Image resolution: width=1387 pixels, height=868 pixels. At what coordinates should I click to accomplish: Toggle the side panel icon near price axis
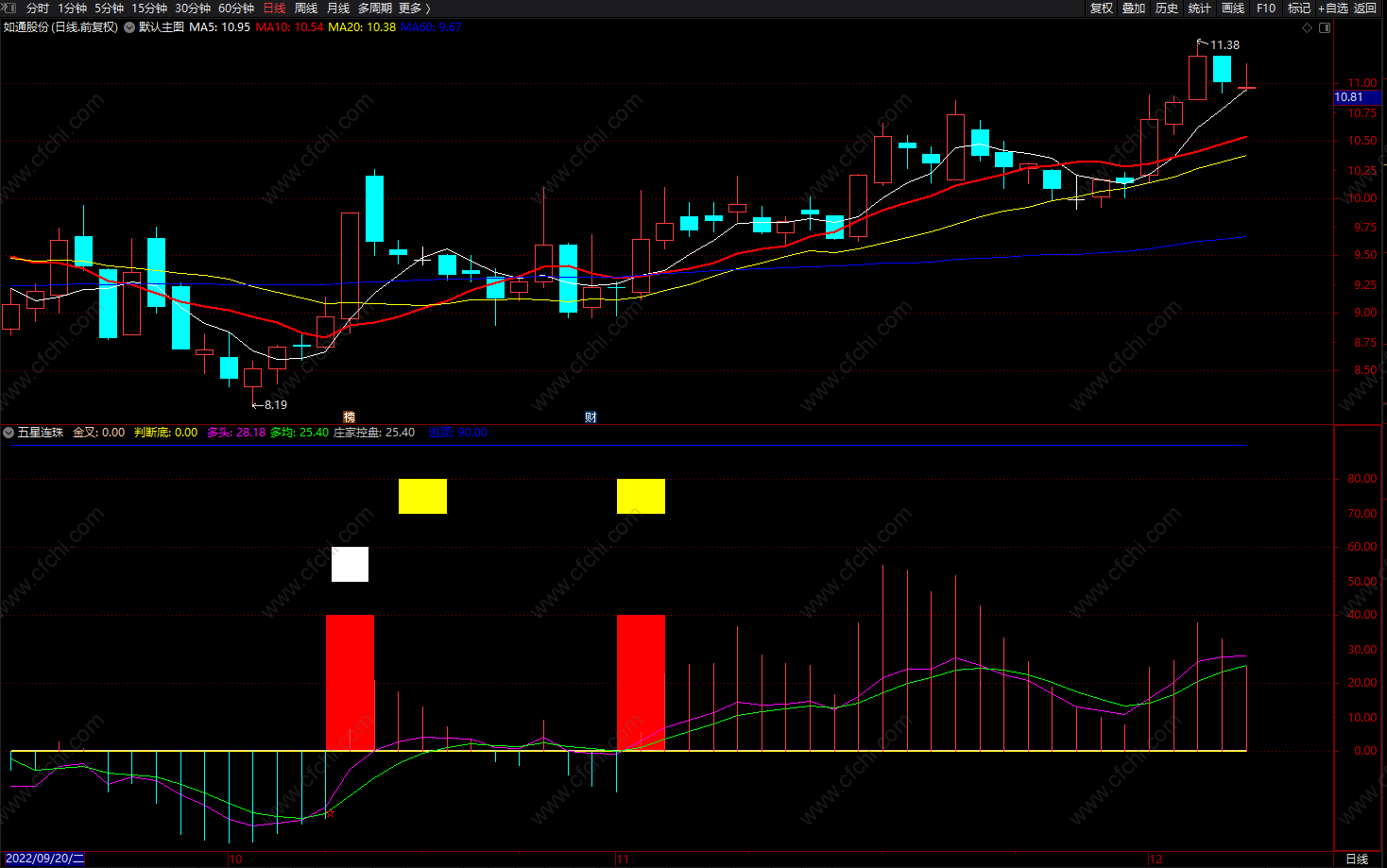(1325, 27)
